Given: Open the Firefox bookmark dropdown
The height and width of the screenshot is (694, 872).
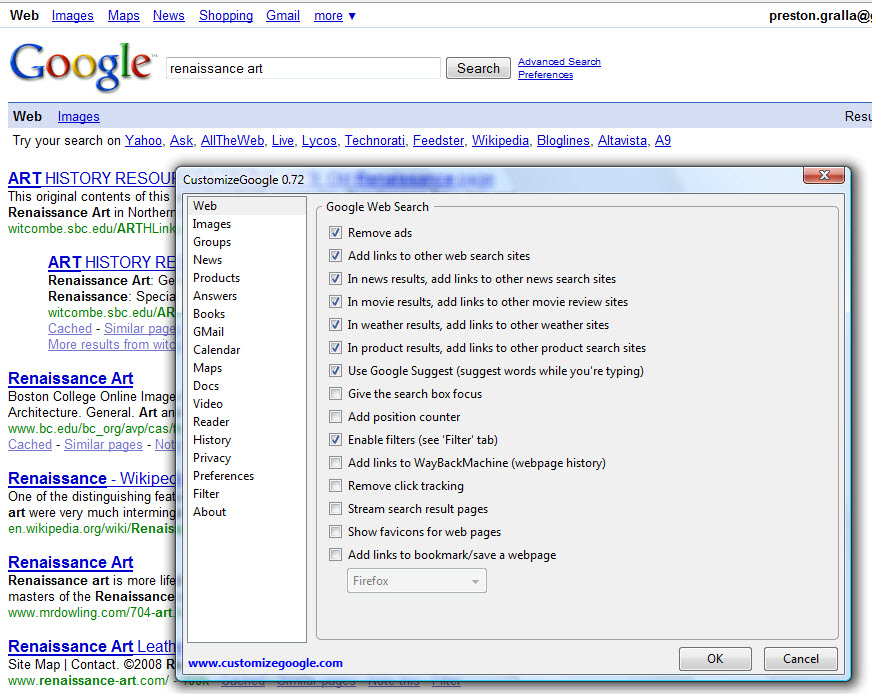Looking at the screenshot, I should tap(416, 581).
